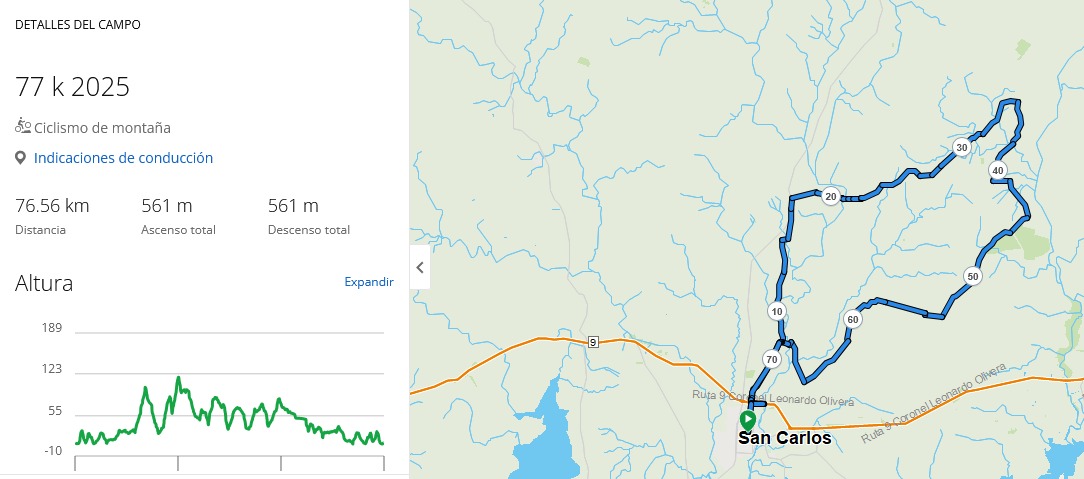Click the location pin beside driving directions
The width and height of the screenshot is (1084, 479).
tap(20, 158)
